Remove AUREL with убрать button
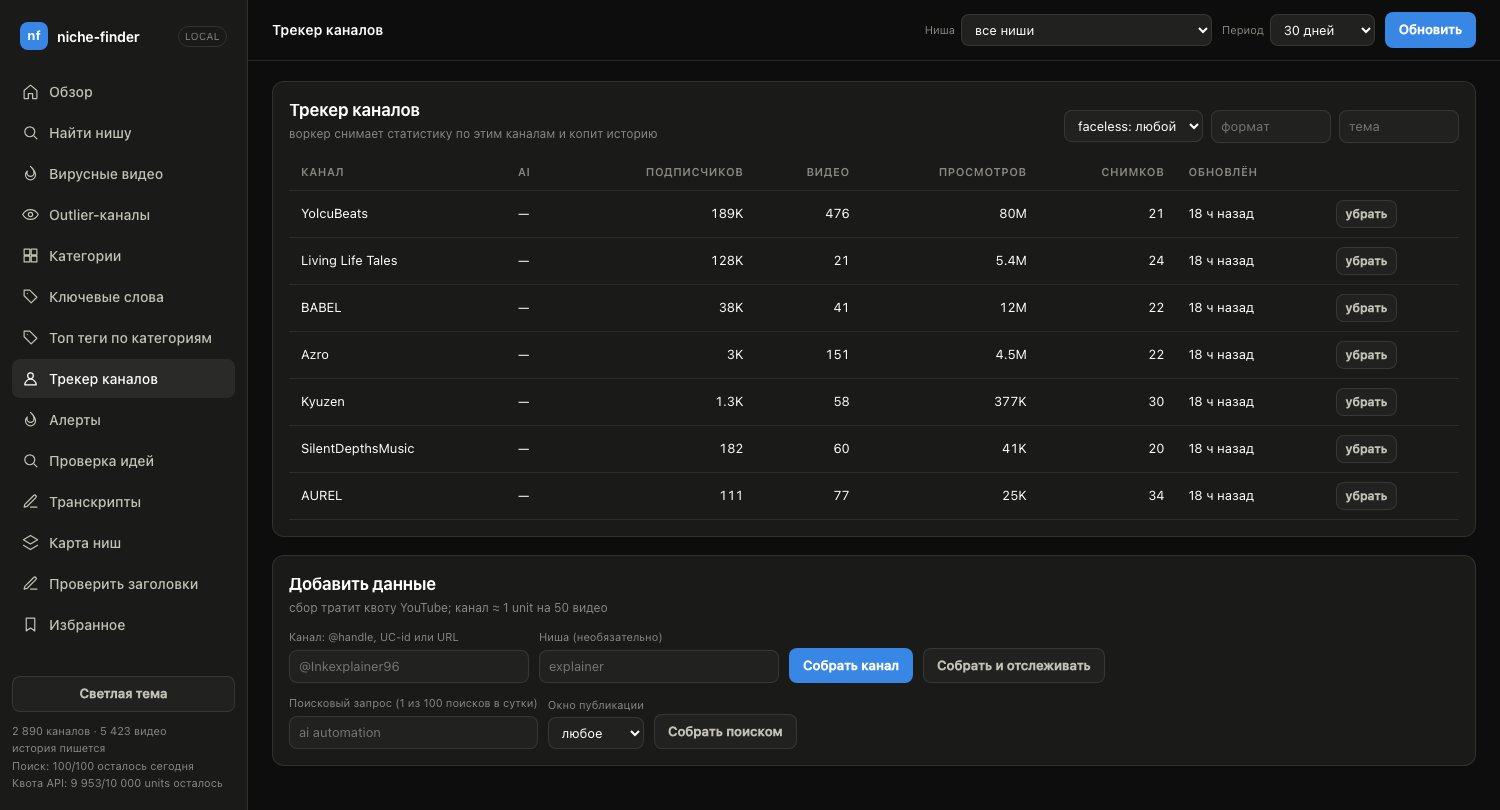The height and width of the screenshot is (810, 1500). [1366, 496]
